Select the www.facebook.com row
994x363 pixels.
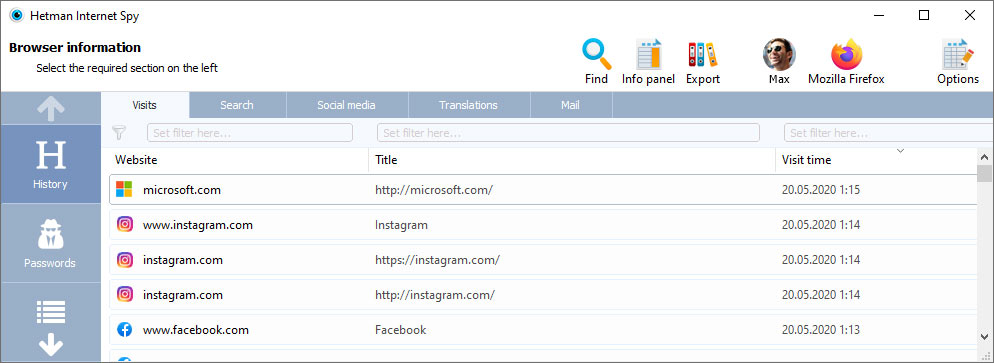coord(543,330)
